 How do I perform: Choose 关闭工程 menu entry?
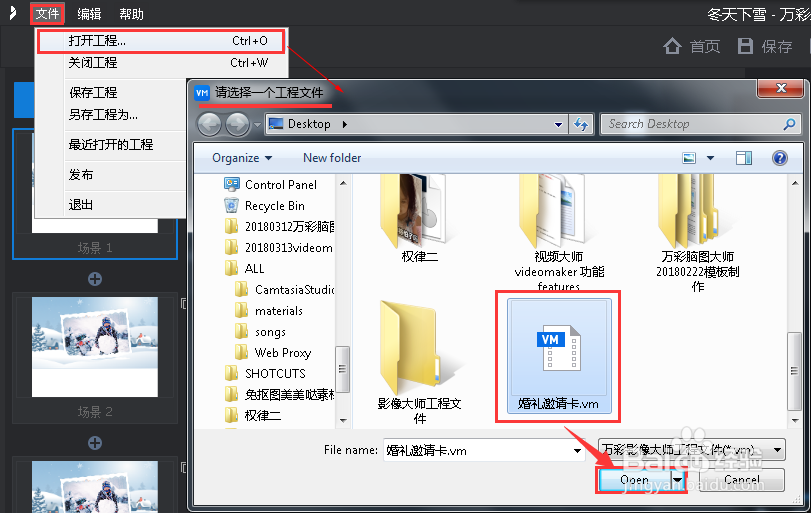tap(161, 63)
